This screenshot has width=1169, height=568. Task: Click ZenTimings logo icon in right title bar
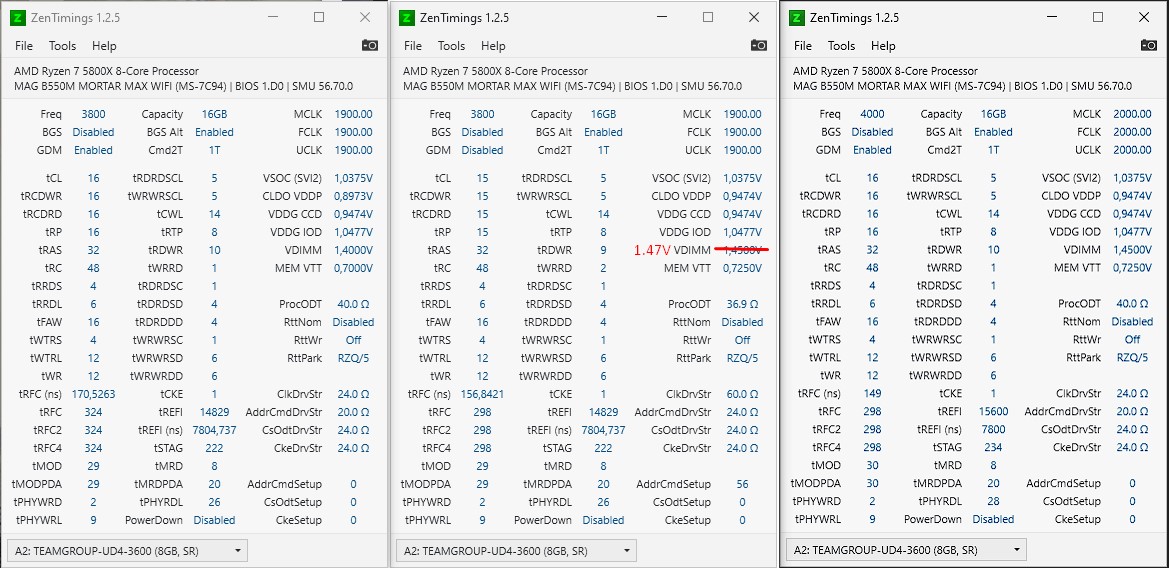796,18
